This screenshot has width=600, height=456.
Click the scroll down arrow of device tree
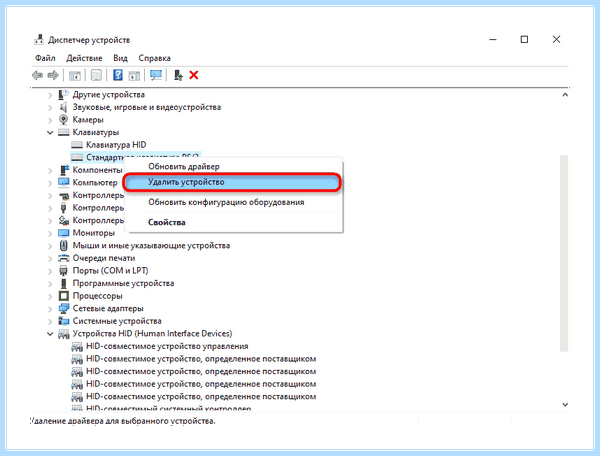pos(565,405)
